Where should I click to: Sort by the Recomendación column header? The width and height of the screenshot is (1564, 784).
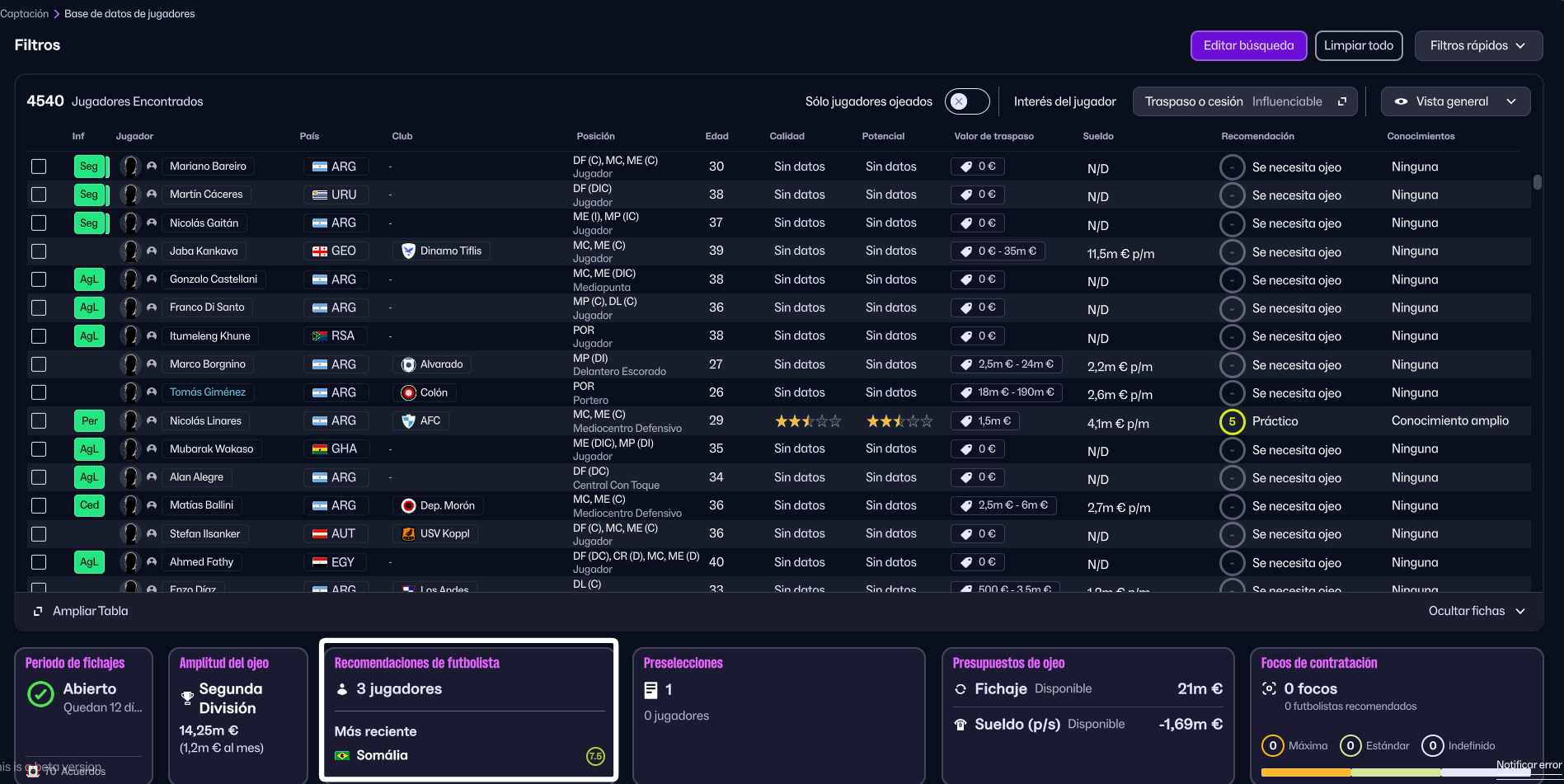[x=1257, y=136]
